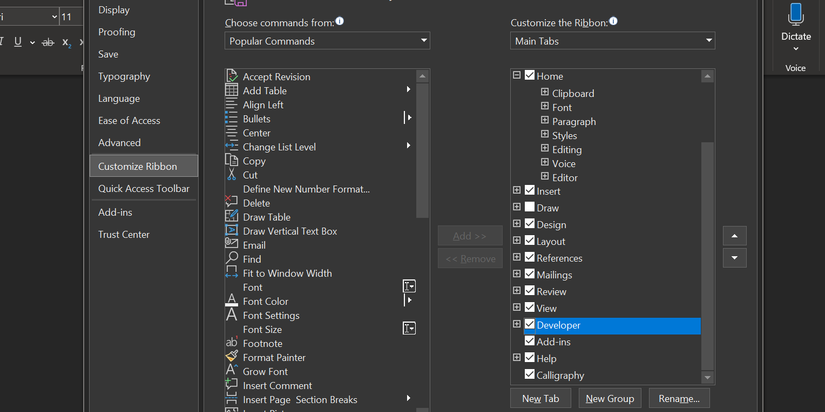The width and height of the screenshot is (825, 412).
Task: Click the Rename button
Action: [x=679, y=398]
